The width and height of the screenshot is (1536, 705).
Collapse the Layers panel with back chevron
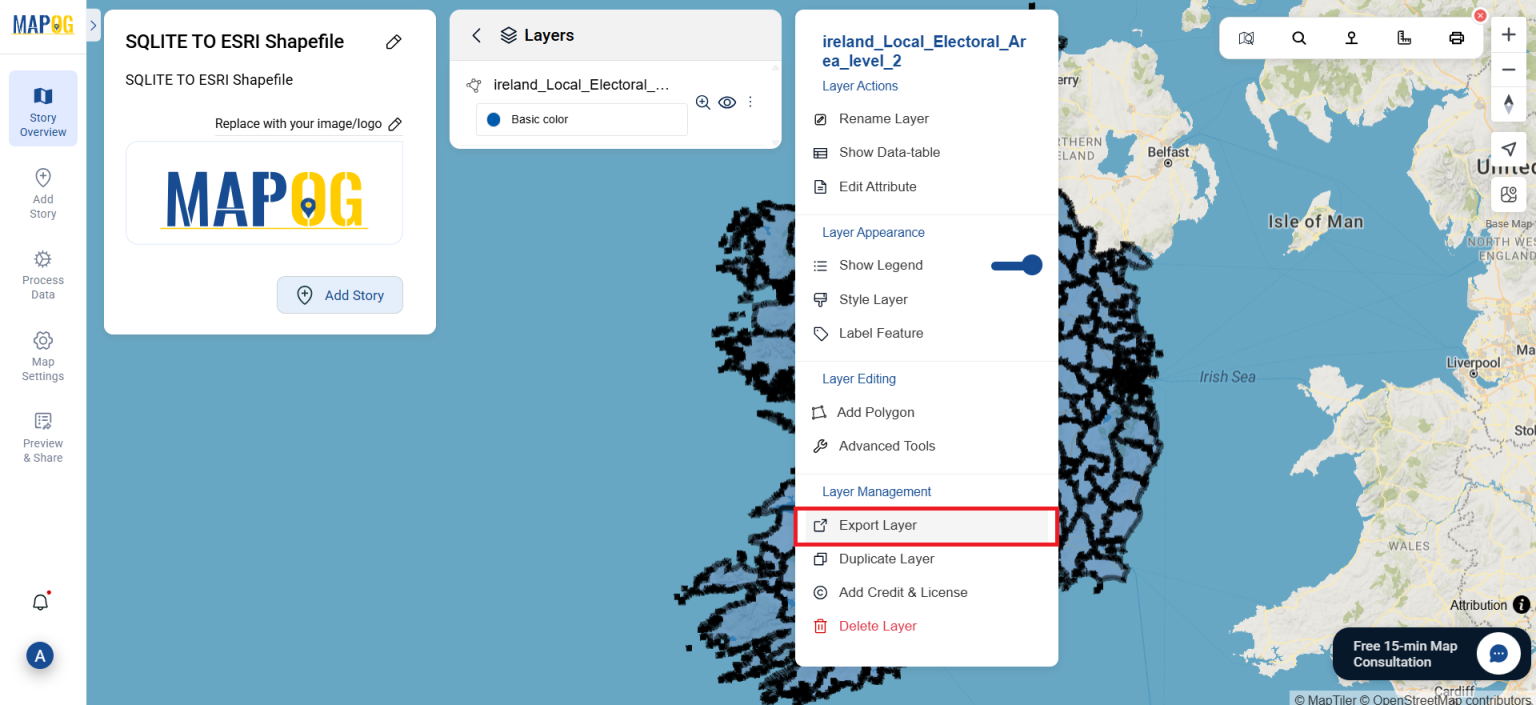[477, 34]
